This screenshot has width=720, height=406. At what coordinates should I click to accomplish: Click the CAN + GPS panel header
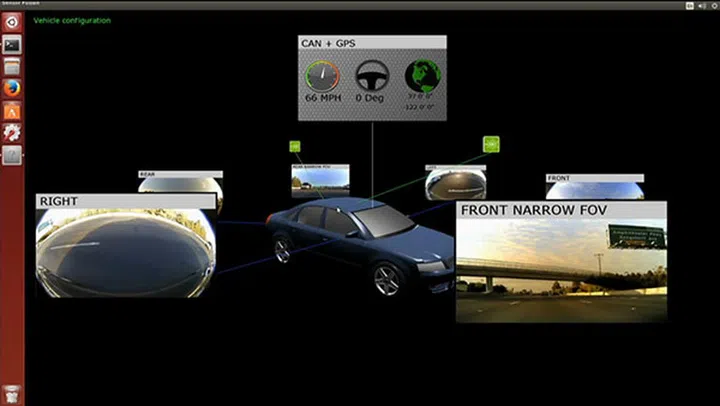(371, 44)
